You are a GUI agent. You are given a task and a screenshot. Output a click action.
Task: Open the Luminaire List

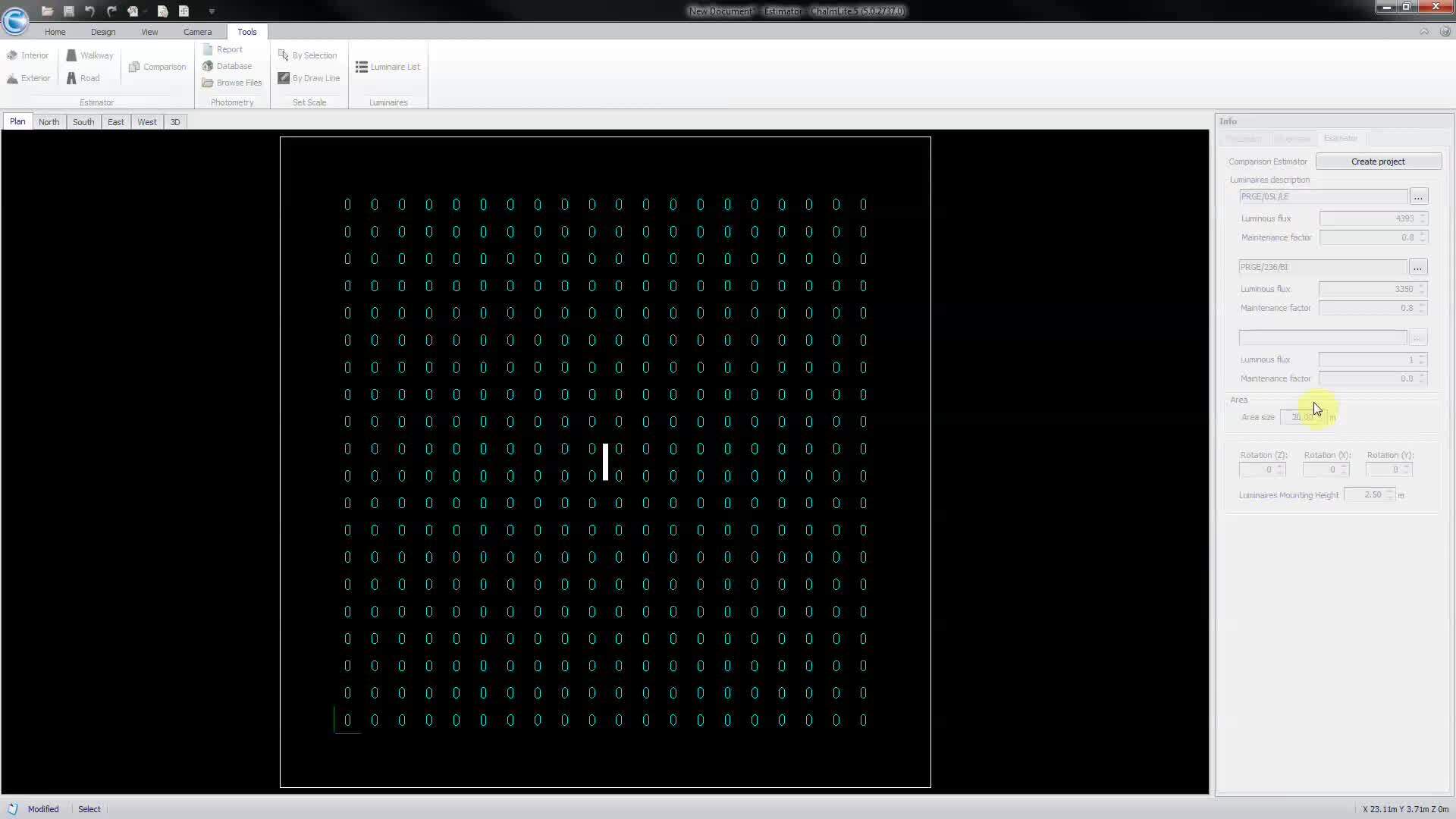pos(388,67)
